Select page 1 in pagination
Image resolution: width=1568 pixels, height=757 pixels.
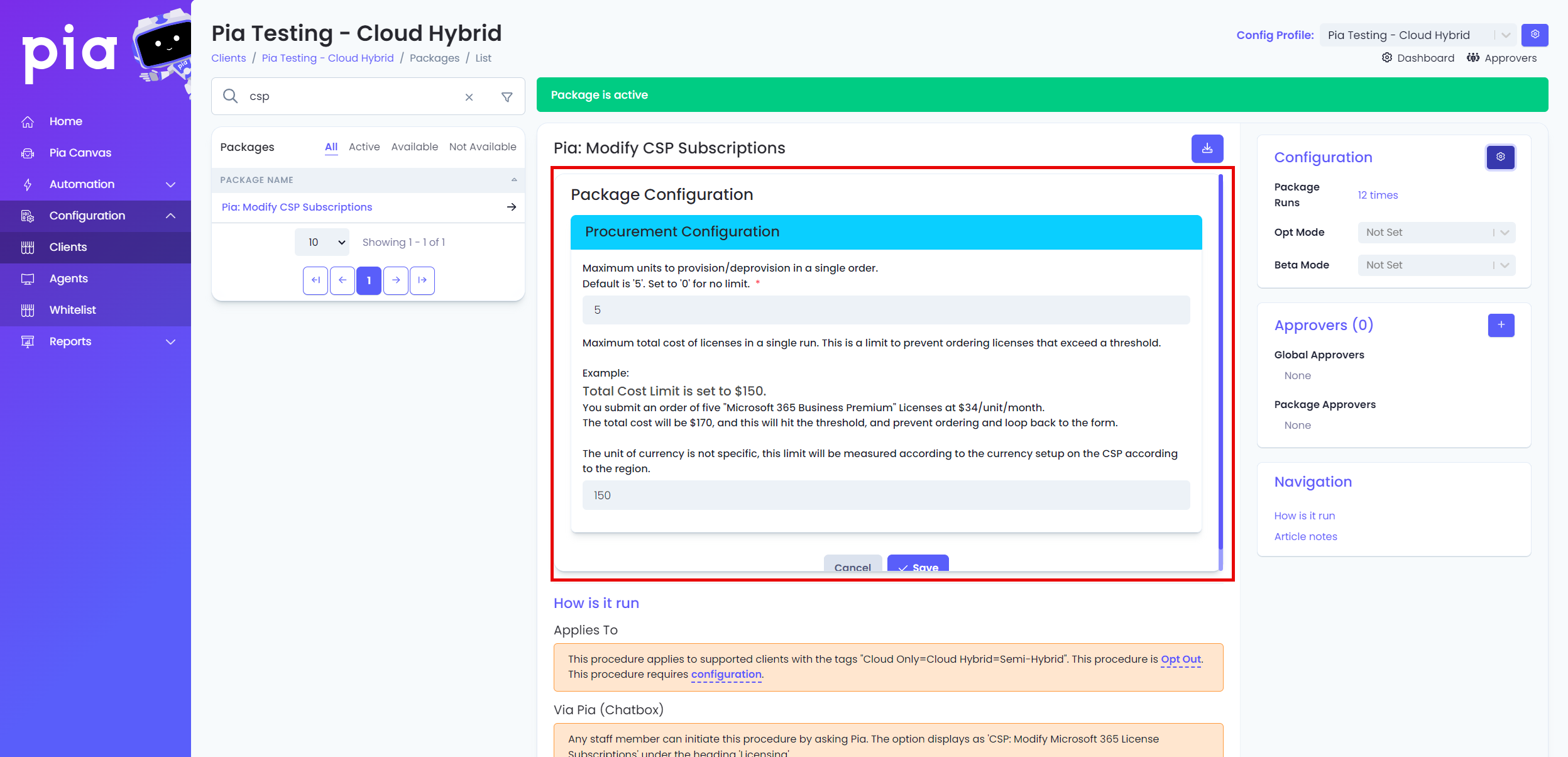pos(369,280)
